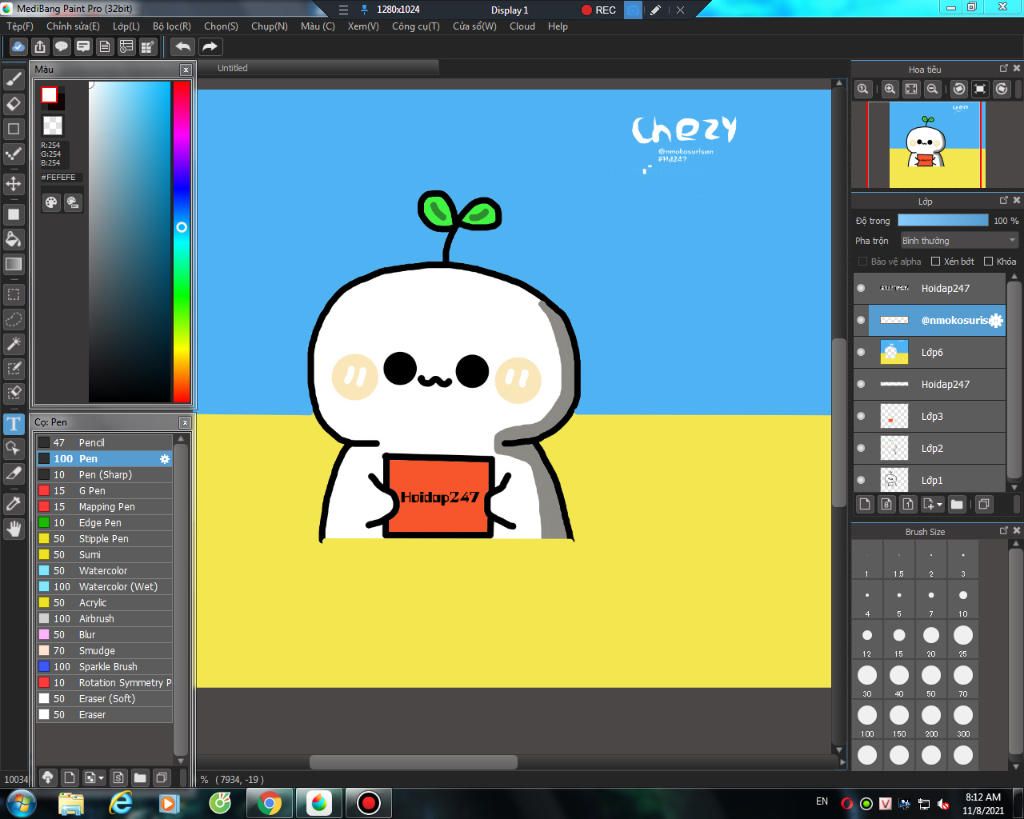Select the Text tool
This screenshot has height=819, width=1024.
[x=14, y=424]
